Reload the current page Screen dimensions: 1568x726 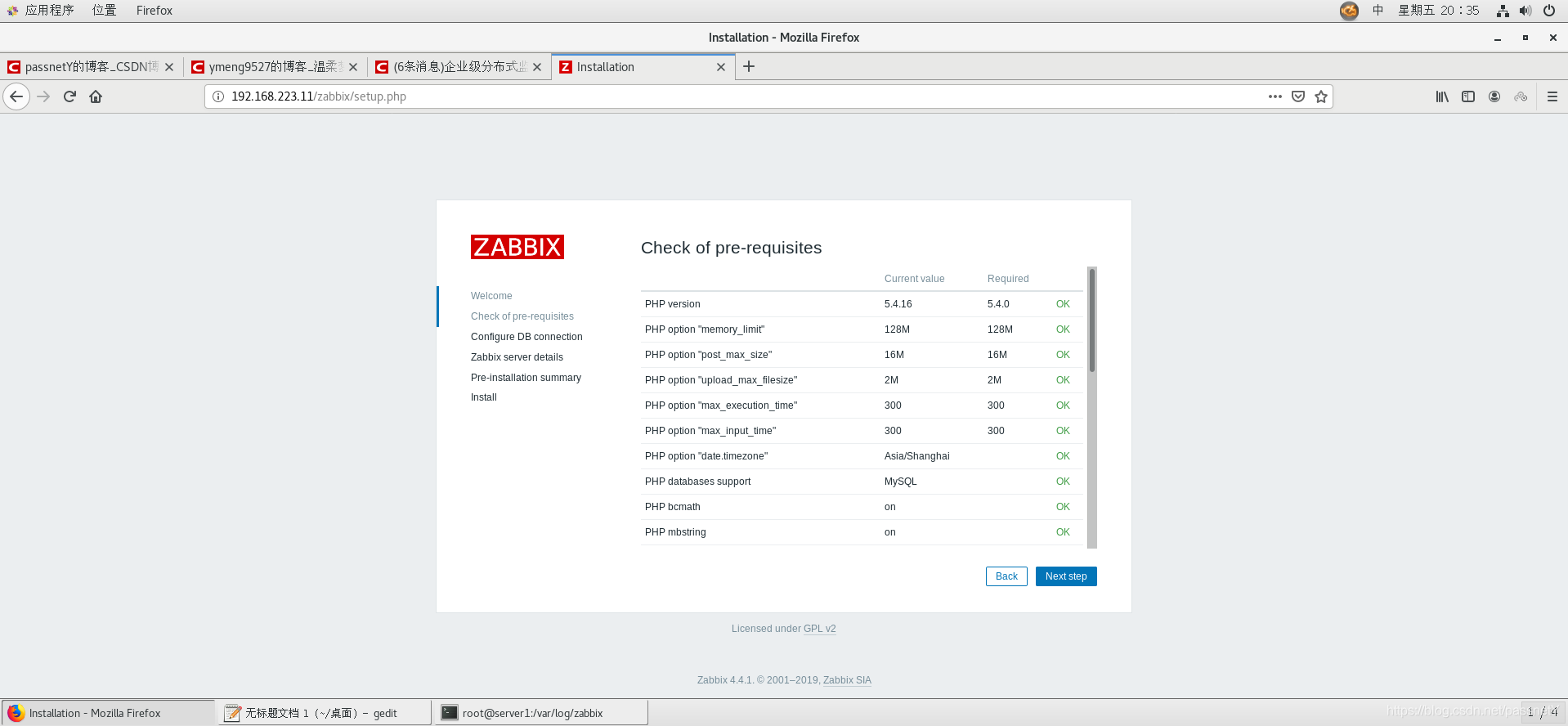point(69,96)
